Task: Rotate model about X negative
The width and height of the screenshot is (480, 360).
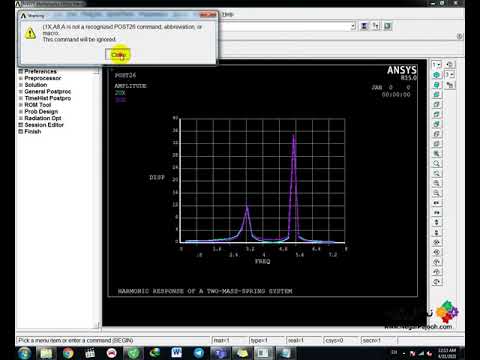Action: coord(437,242)
